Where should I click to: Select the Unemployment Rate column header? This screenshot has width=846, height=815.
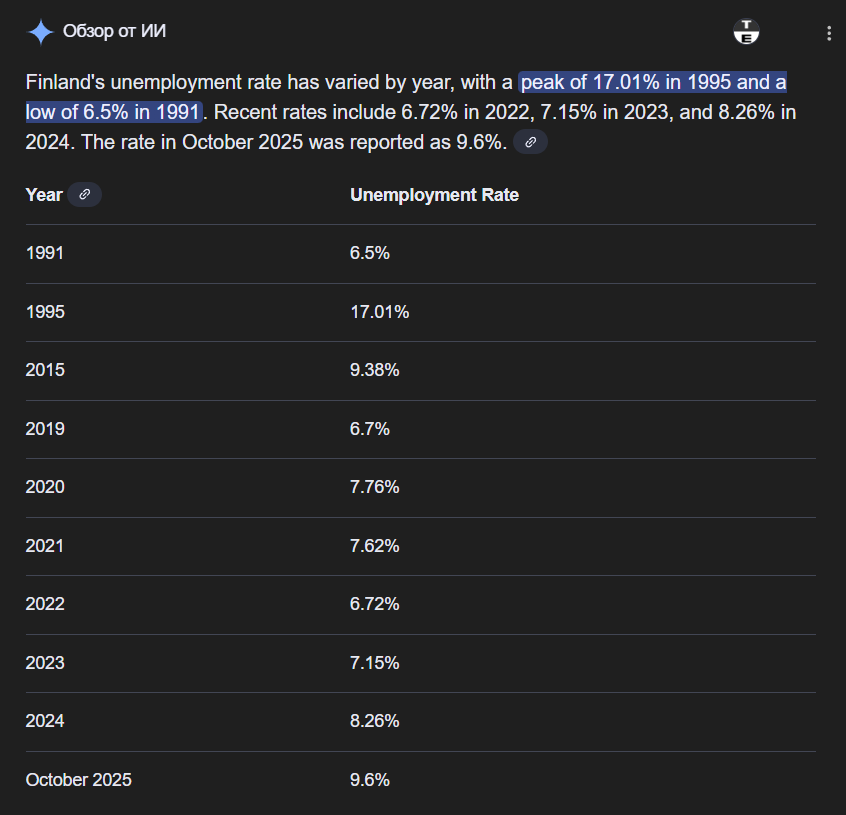pos(434,195)
